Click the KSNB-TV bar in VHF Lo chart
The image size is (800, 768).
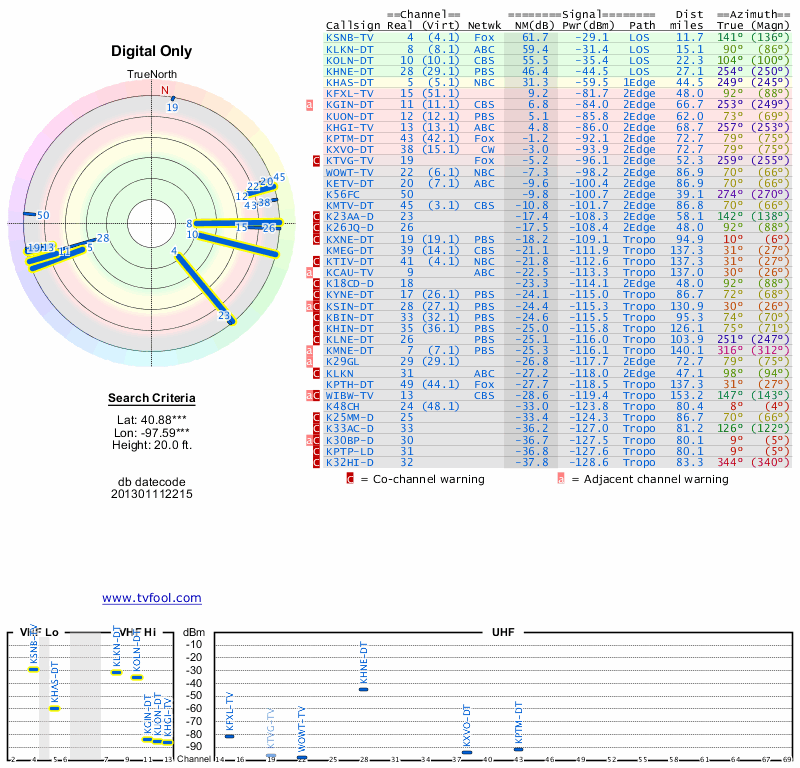click(33, 669)
